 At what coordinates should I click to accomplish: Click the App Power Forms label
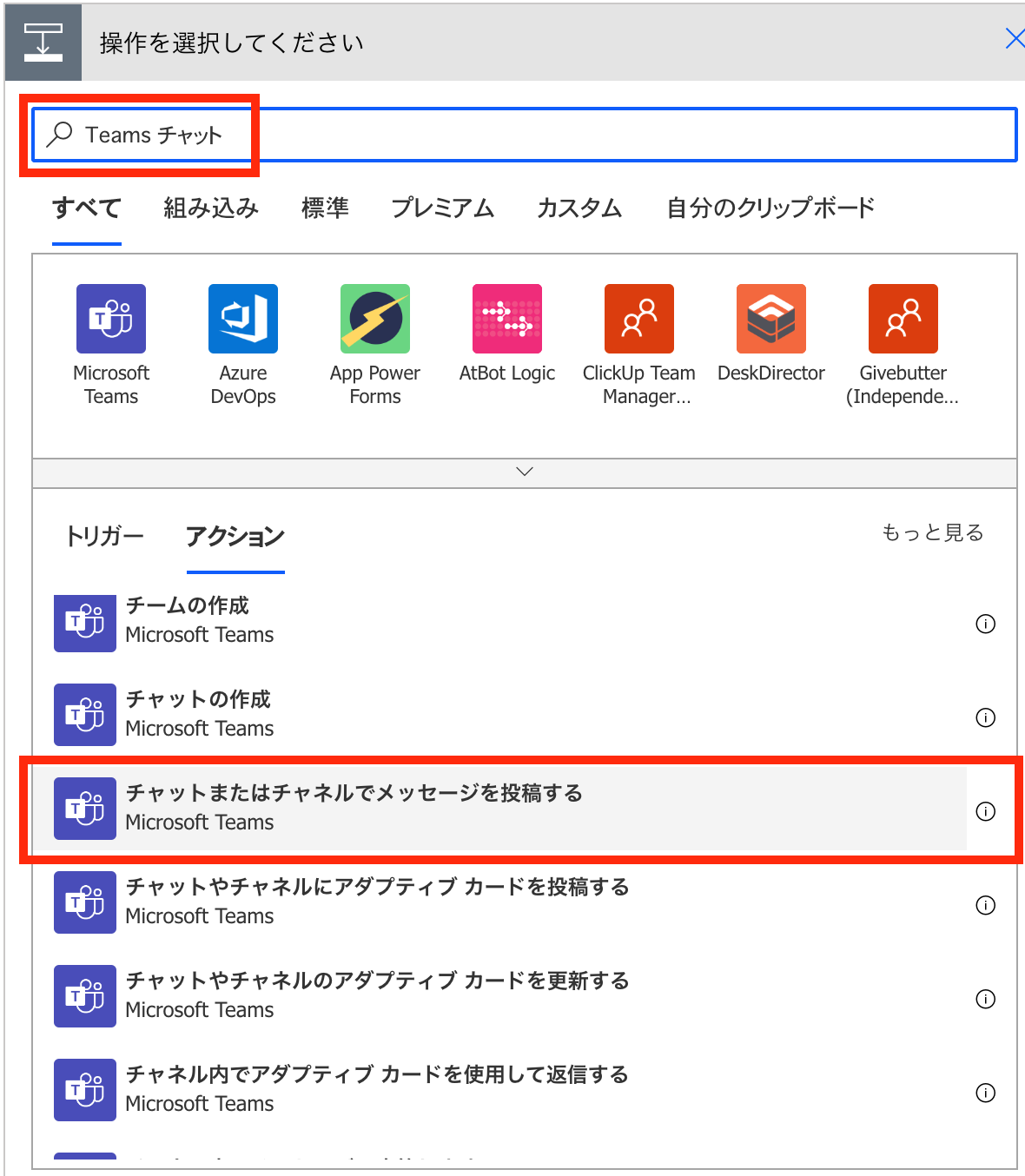[375, 385]
